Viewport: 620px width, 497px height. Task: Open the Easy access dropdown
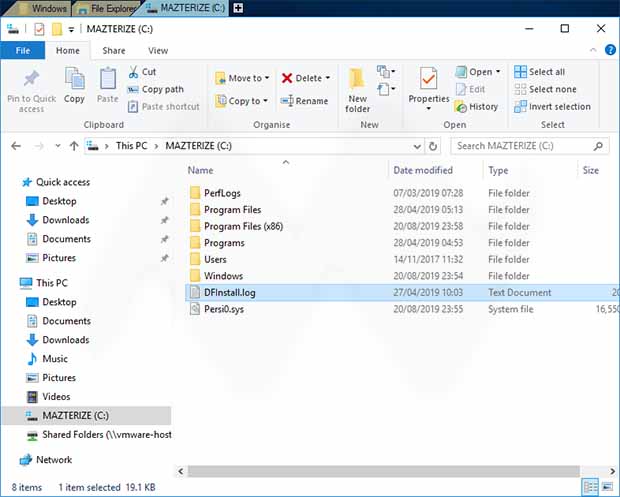click(x=386, y=89)
